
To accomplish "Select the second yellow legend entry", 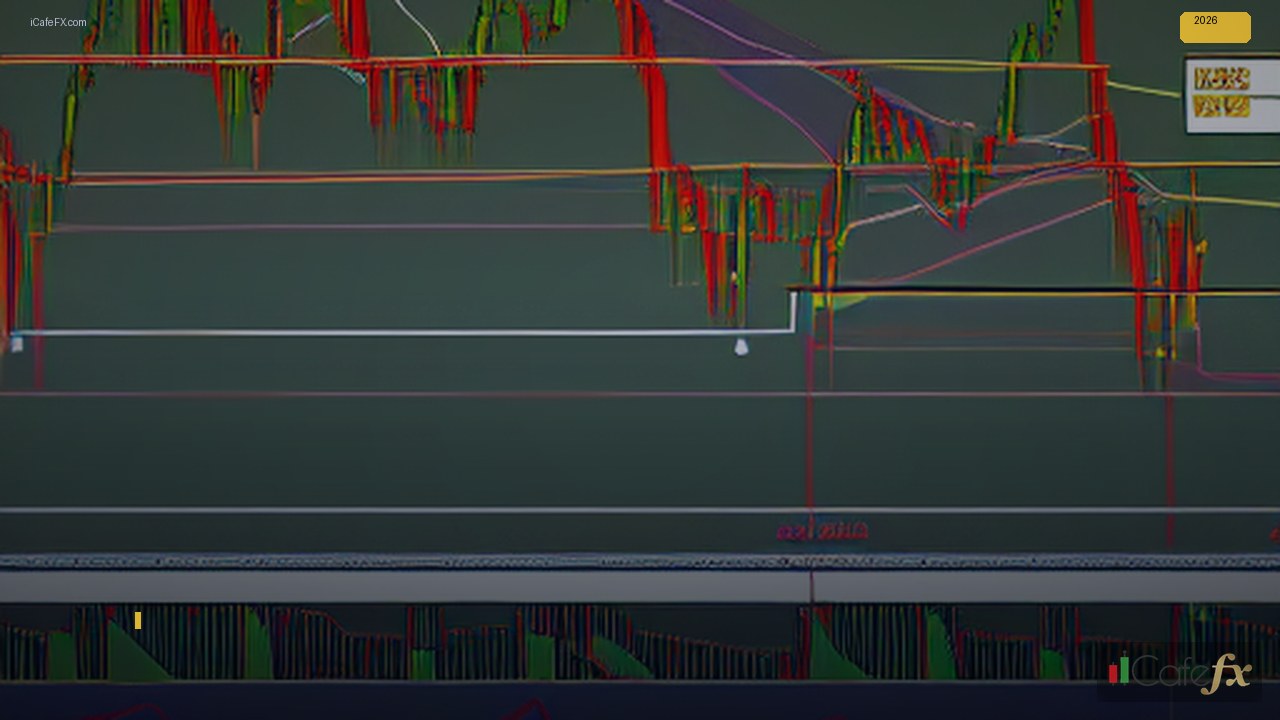I will (x=1222, y=106).
